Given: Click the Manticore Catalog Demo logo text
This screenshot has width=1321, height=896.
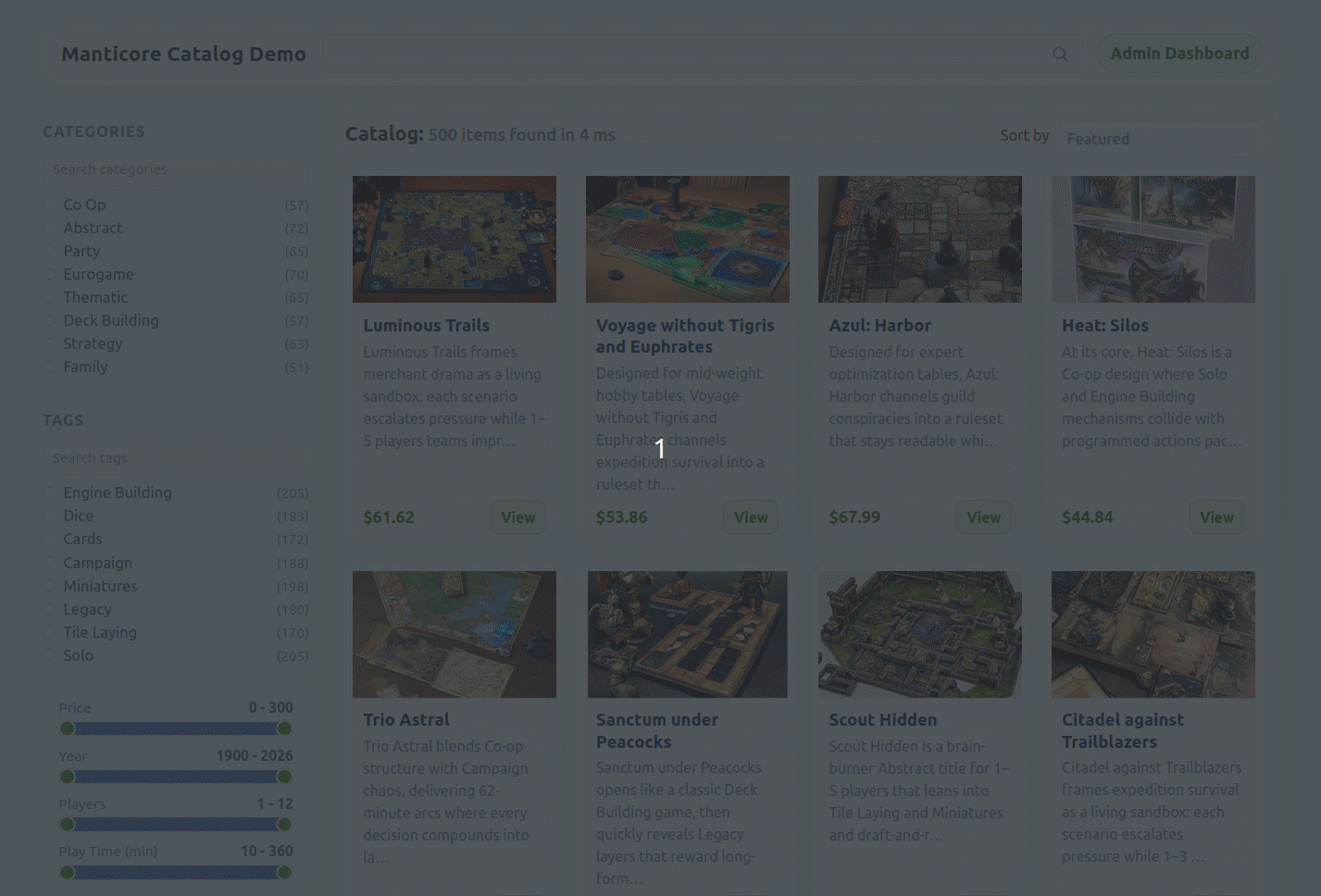Looking at the screenshot, I should click(183, 54).
